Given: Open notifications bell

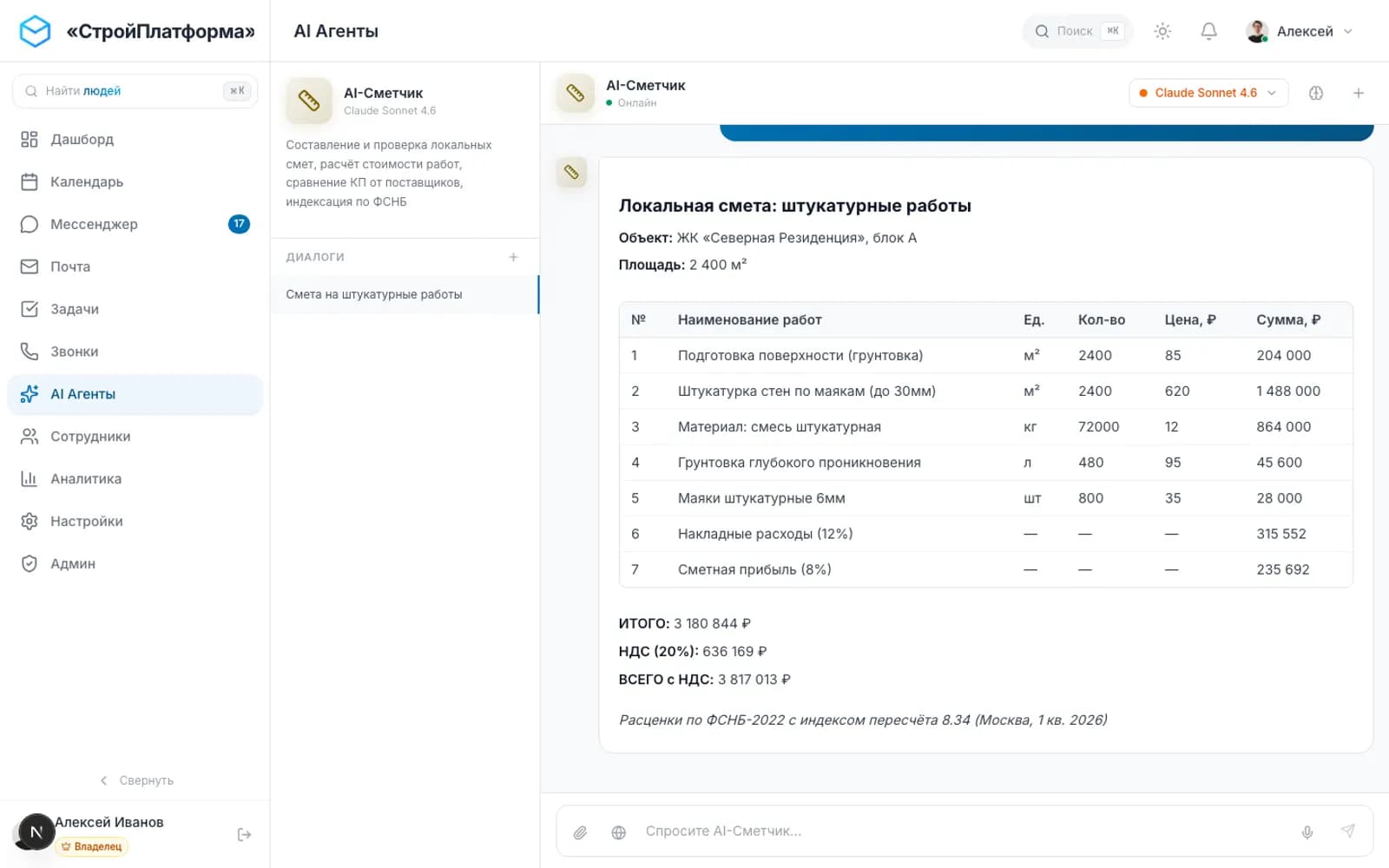Looking at the screenshot, I should [1208, 31].
